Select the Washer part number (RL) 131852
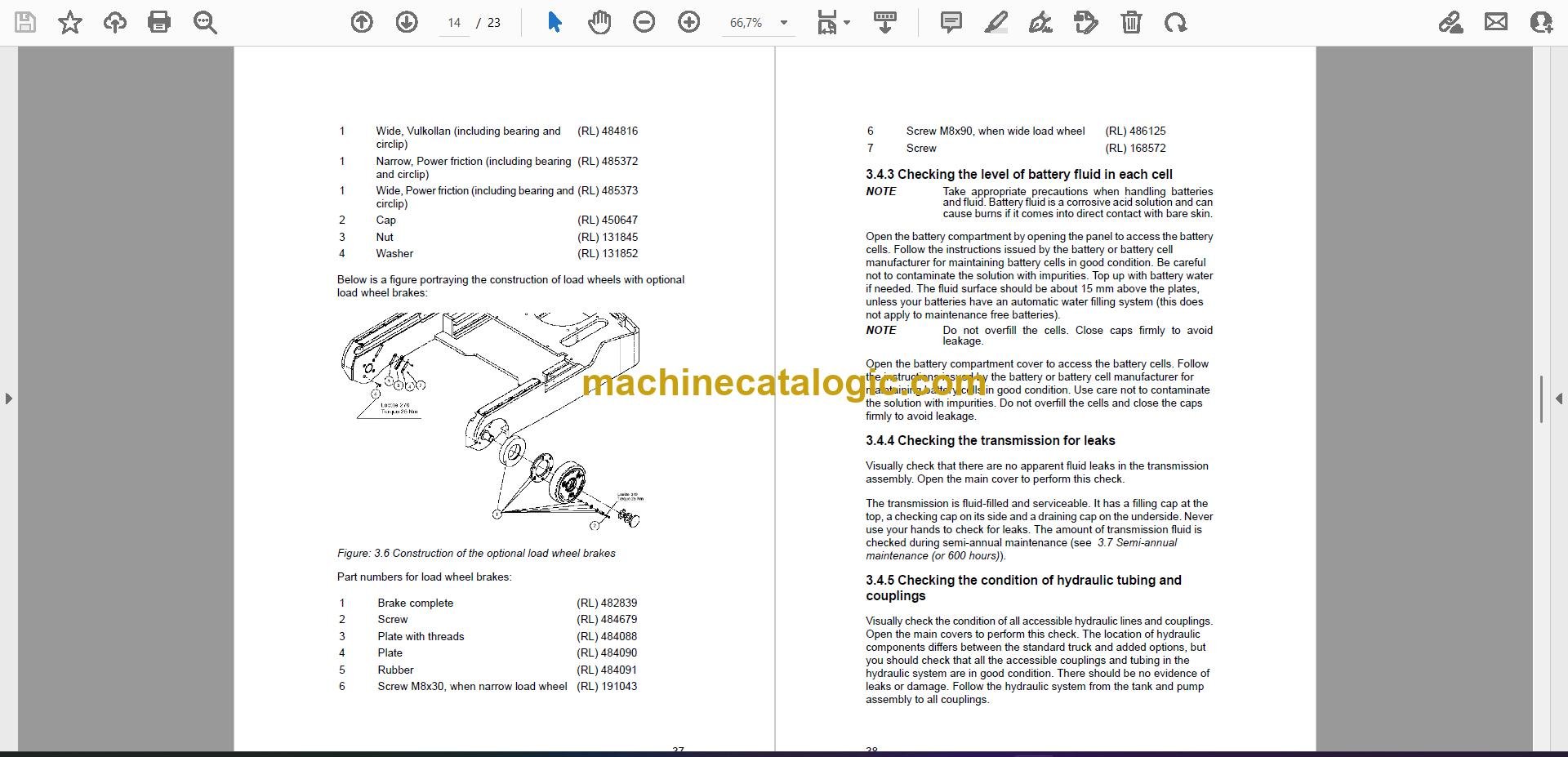 point(608,253)
